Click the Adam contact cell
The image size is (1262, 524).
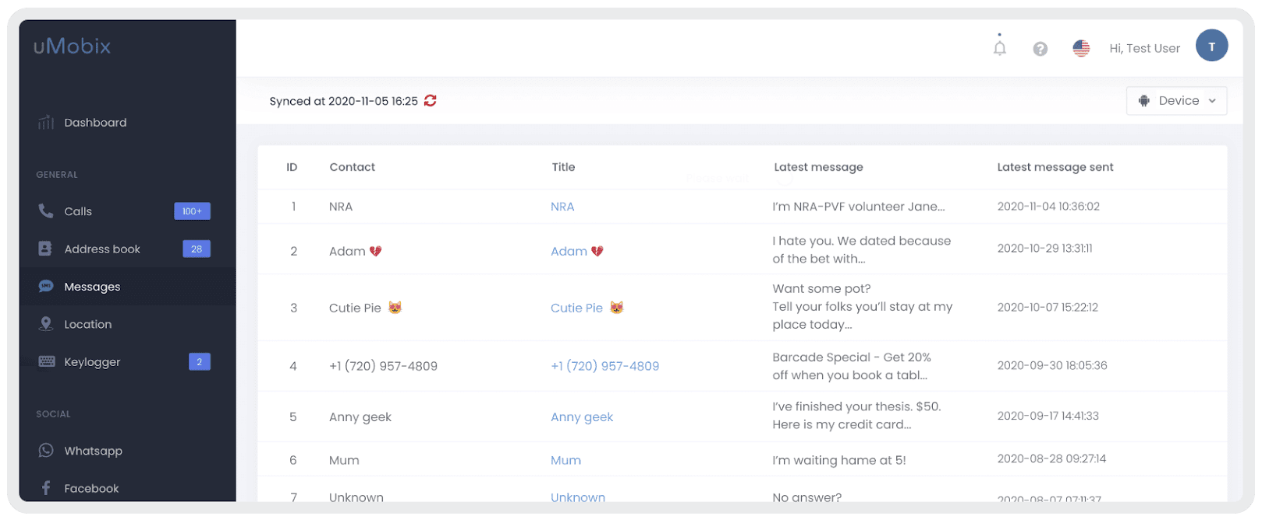(x=355, y=251)
